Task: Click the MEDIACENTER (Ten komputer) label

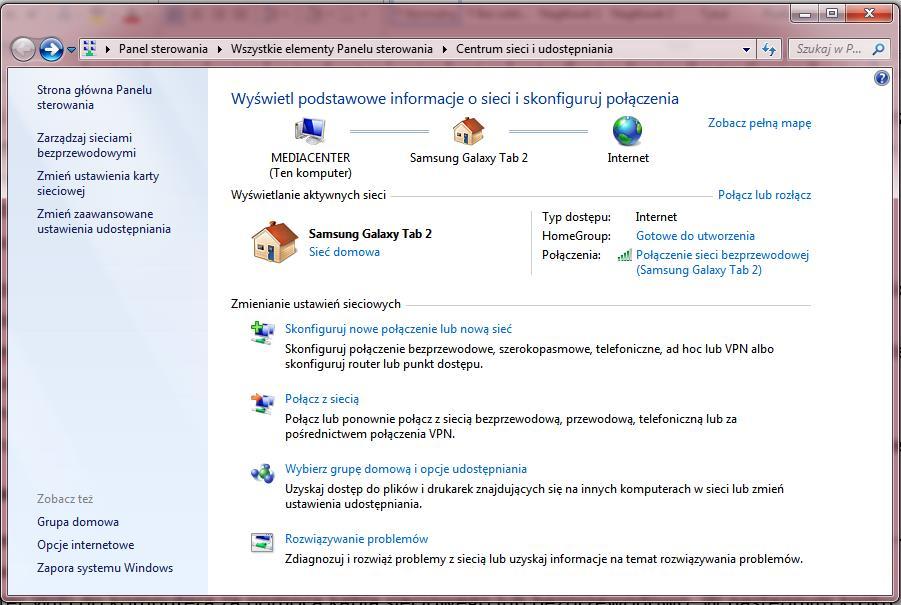Action: click(x=310, y=165)
